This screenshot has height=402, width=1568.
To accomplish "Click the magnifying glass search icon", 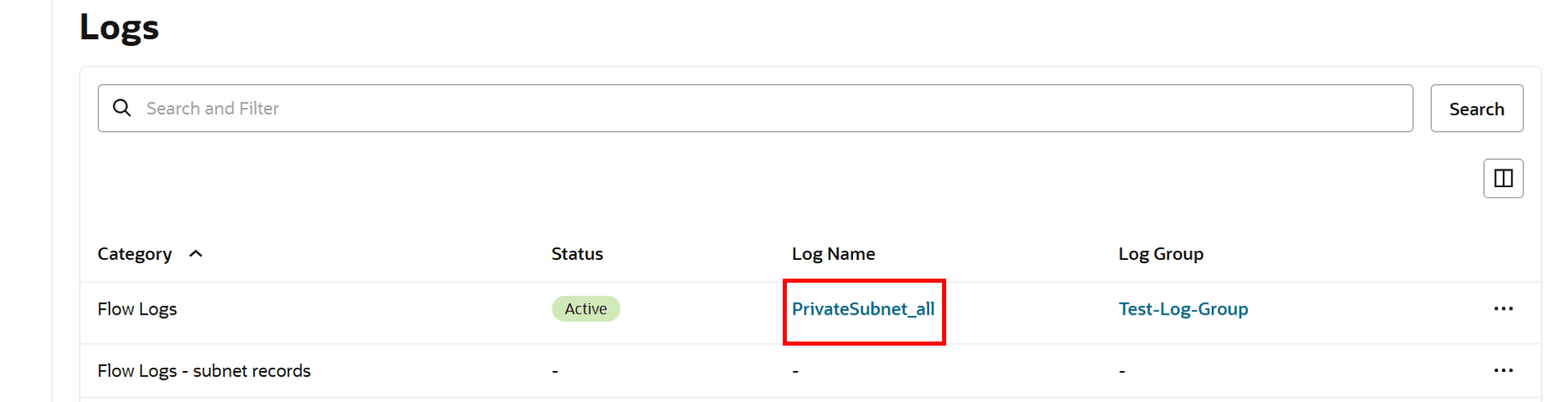I will 122,108.
